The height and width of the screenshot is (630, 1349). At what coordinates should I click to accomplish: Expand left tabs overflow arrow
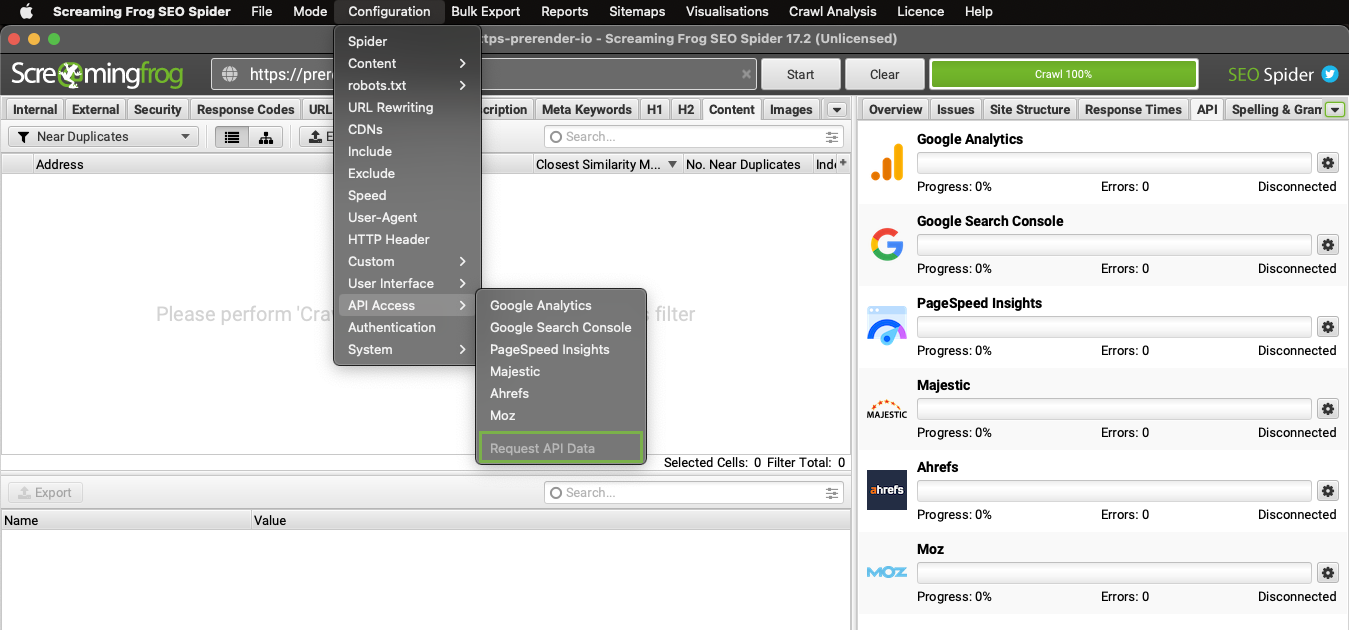coord(837,110)
